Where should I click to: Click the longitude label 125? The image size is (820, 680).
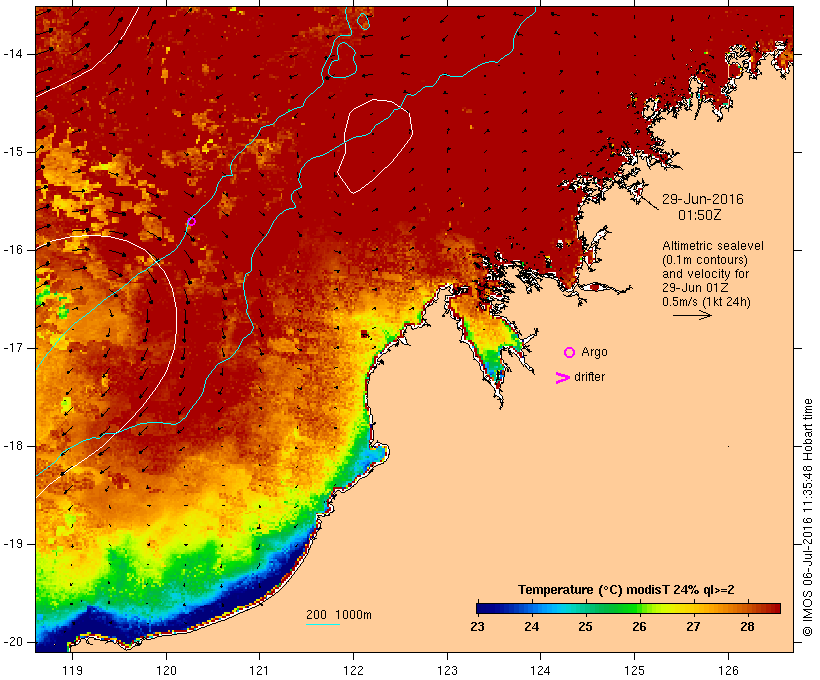[634, 671]
